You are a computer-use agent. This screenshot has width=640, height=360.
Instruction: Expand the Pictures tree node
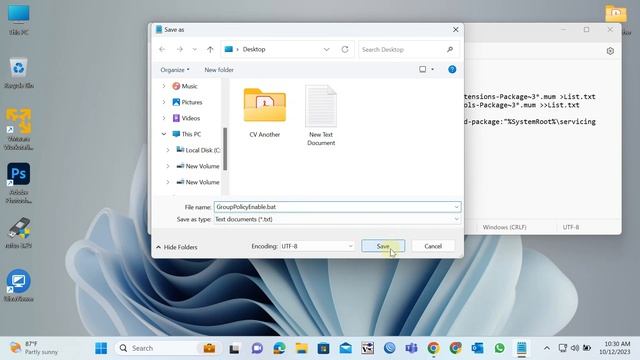(x=164, y=102)
